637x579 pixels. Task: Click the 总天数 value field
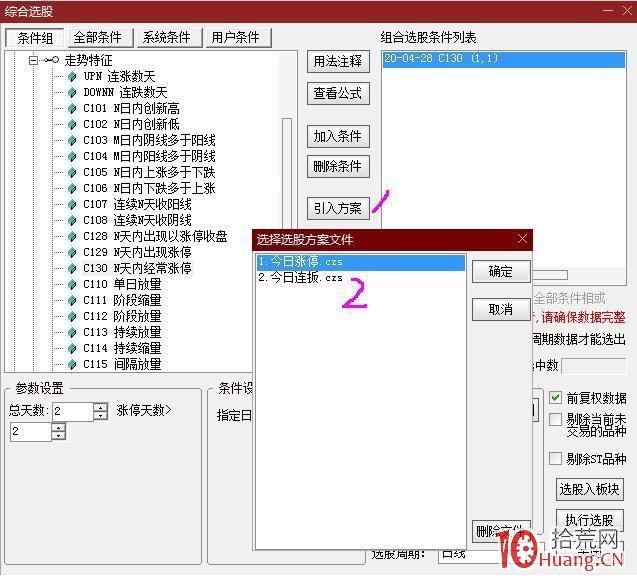pyautogui.click(x=73, y=411)
